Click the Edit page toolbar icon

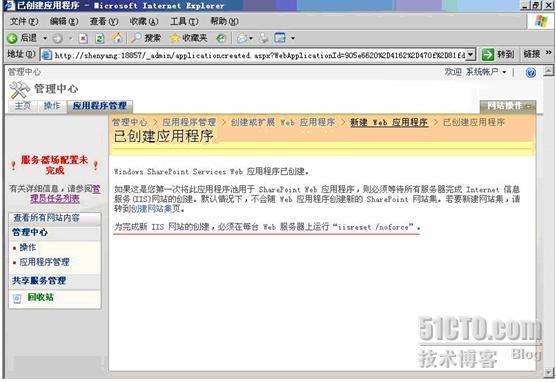[280, 38]
